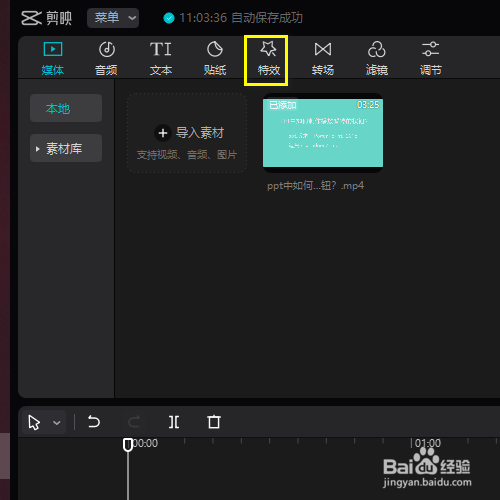Click the 01:00 timeline ruler mark
This screenshot has height=500, width=500.
[428, 443]
